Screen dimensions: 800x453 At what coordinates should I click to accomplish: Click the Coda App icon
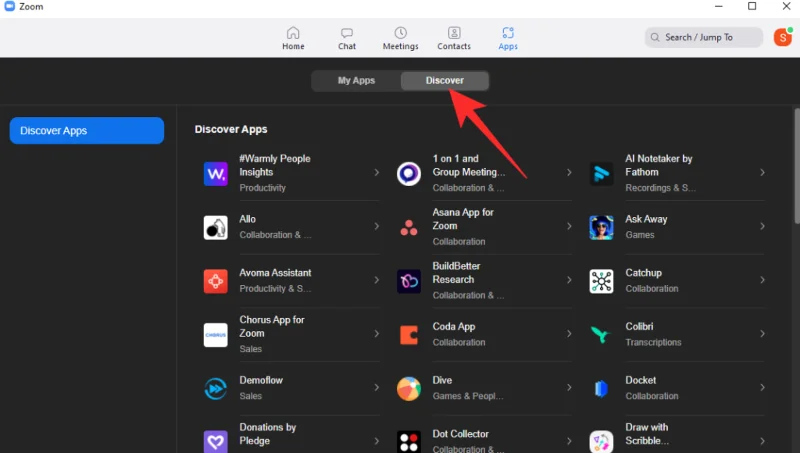[x=409, y=335]
